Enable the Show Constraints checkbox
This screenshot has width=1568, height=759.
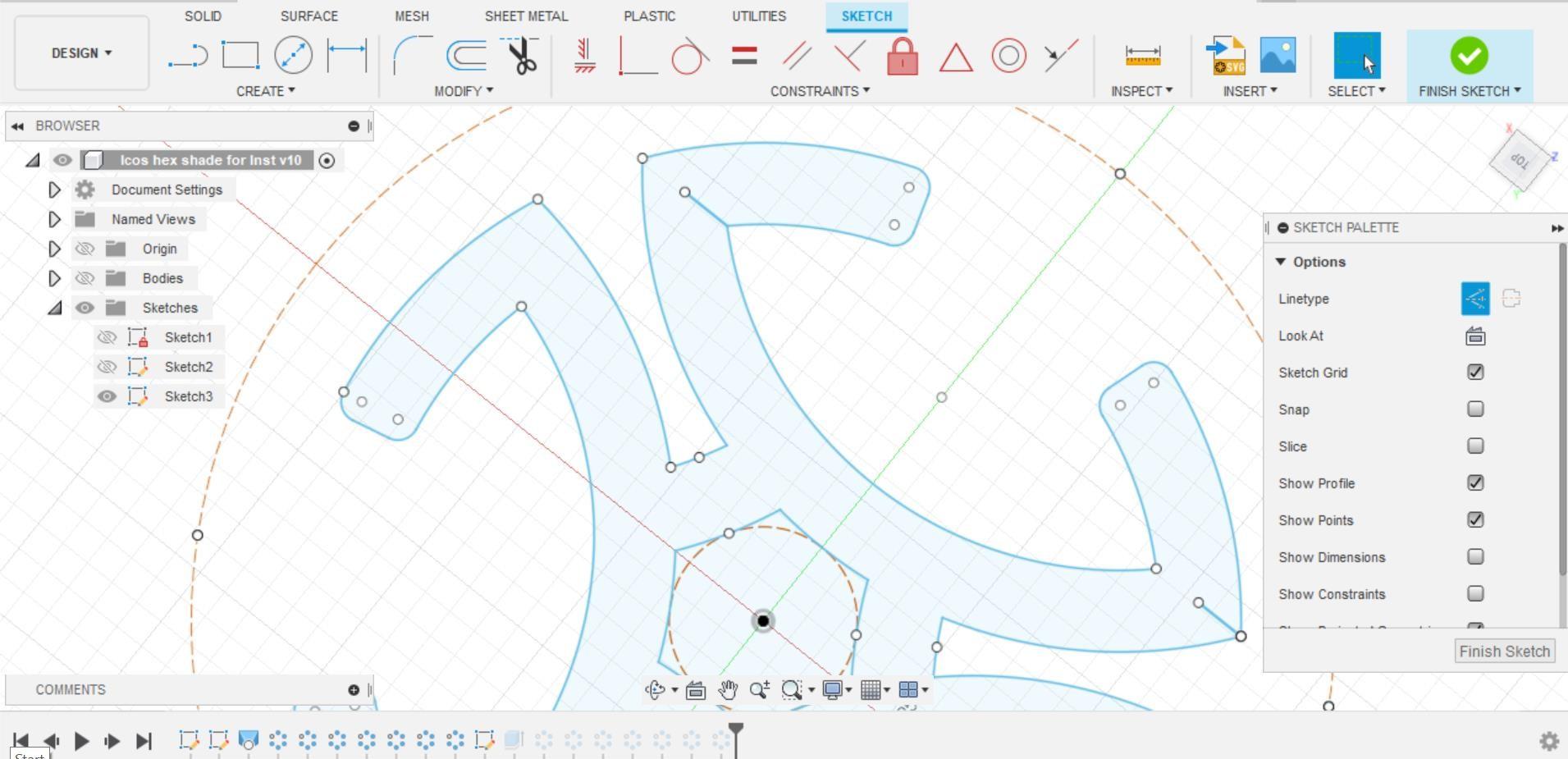point(1475,594)
